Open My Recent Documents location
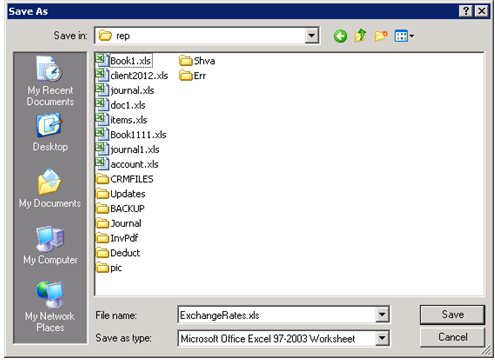 tap(50, 81)
